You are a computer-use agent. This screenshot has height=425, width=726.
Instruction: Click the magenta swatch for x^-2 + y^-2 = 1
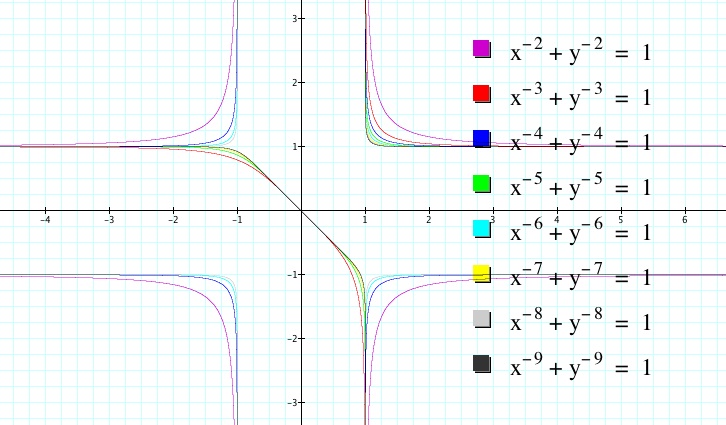click(482, 49)
